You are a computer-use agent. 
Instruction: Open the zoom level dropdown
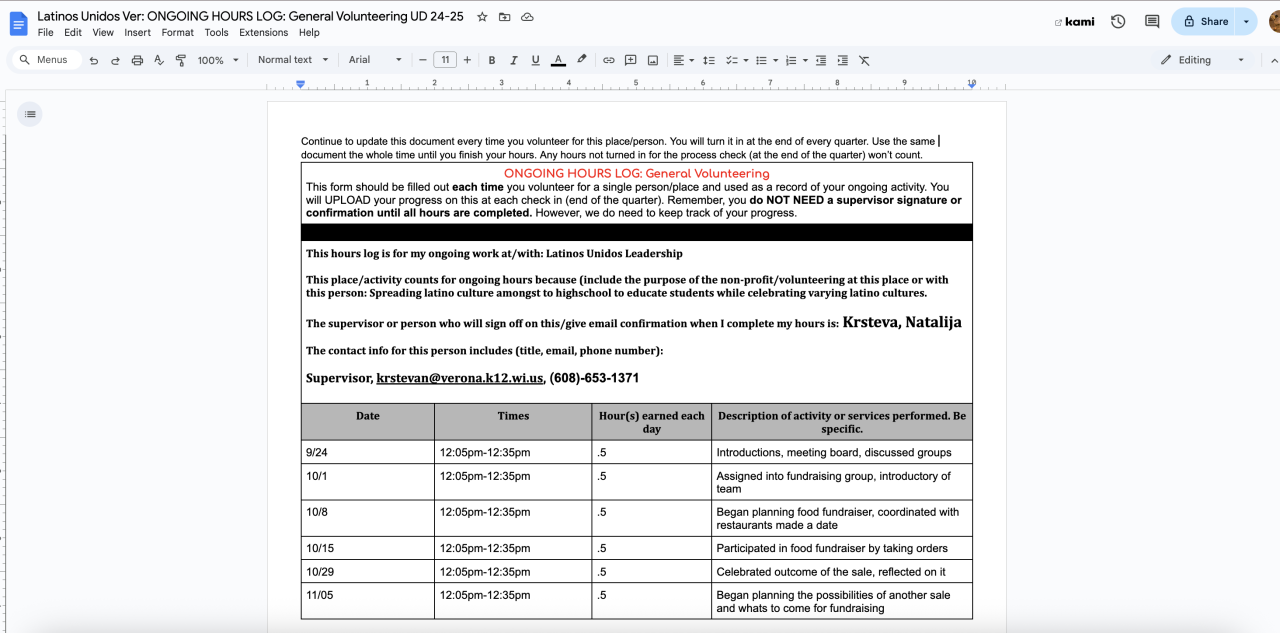[218, 60]
